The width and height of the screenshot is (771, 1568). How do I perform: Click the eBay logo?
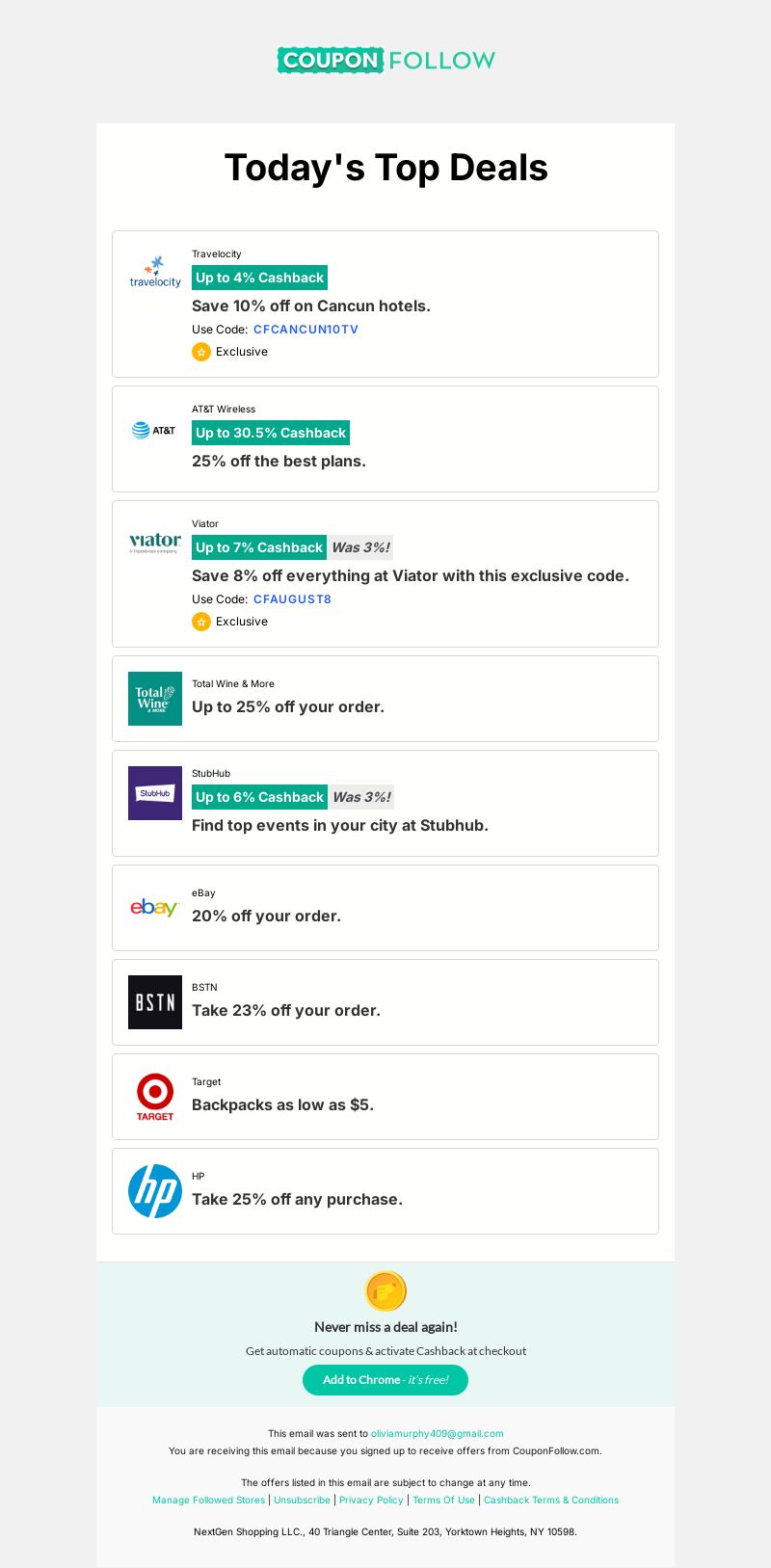pyautogui.click(x=155, y=908)
